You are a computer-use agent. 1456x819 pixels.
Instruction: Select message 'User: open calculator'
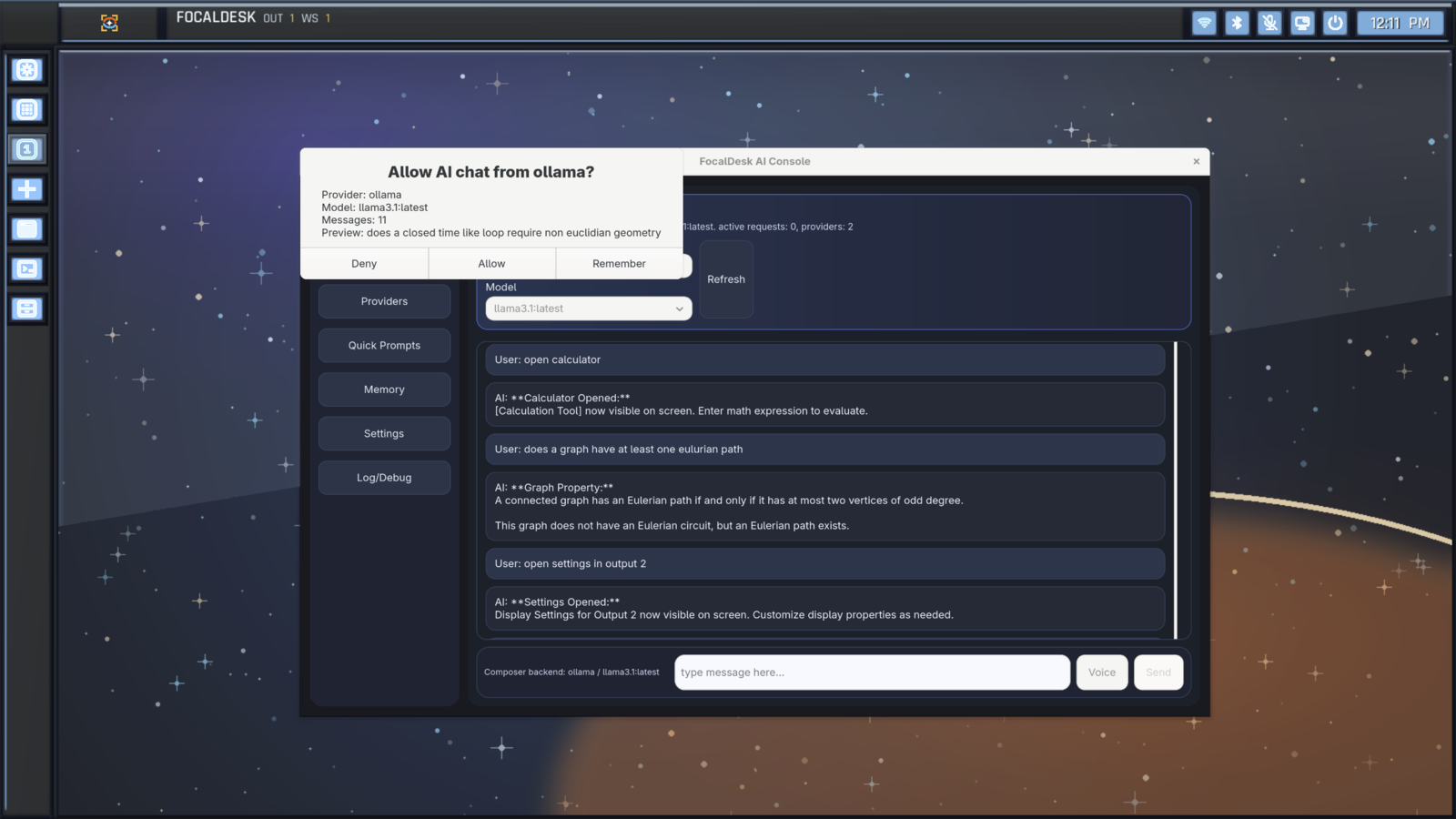click(x=824, y=359)
